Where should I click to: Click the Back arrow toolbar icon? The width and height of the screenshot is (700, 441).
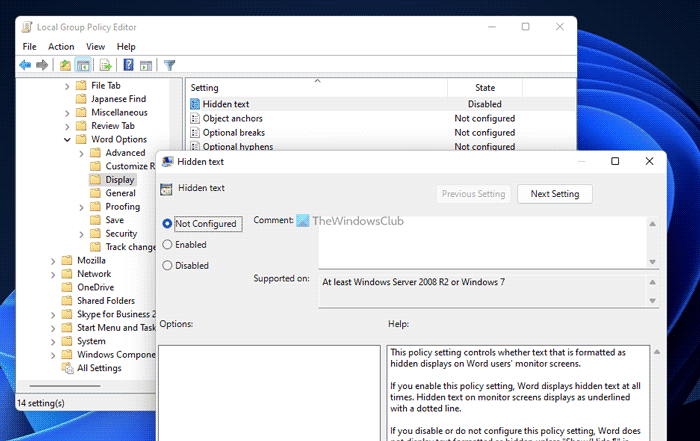tap(24, 65)
